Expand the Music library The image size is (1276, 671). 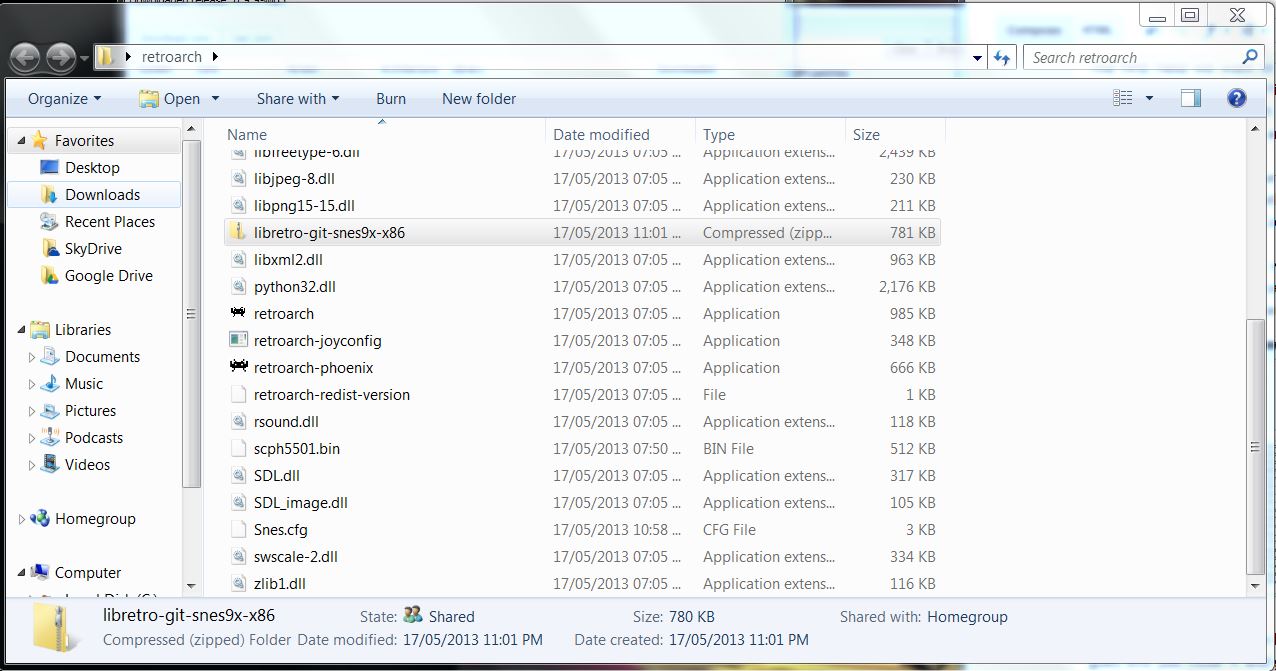[31, 384]
